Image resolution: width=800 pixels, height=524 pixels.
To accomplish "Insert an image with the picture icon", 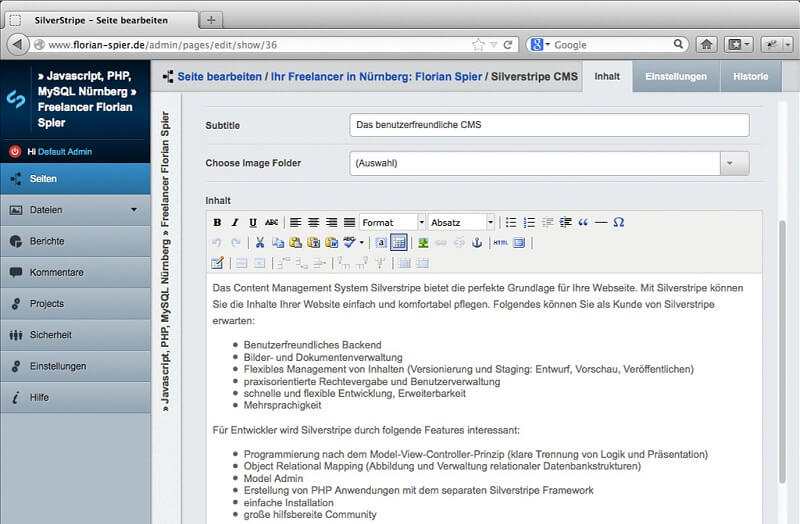I will click(423, 243).
